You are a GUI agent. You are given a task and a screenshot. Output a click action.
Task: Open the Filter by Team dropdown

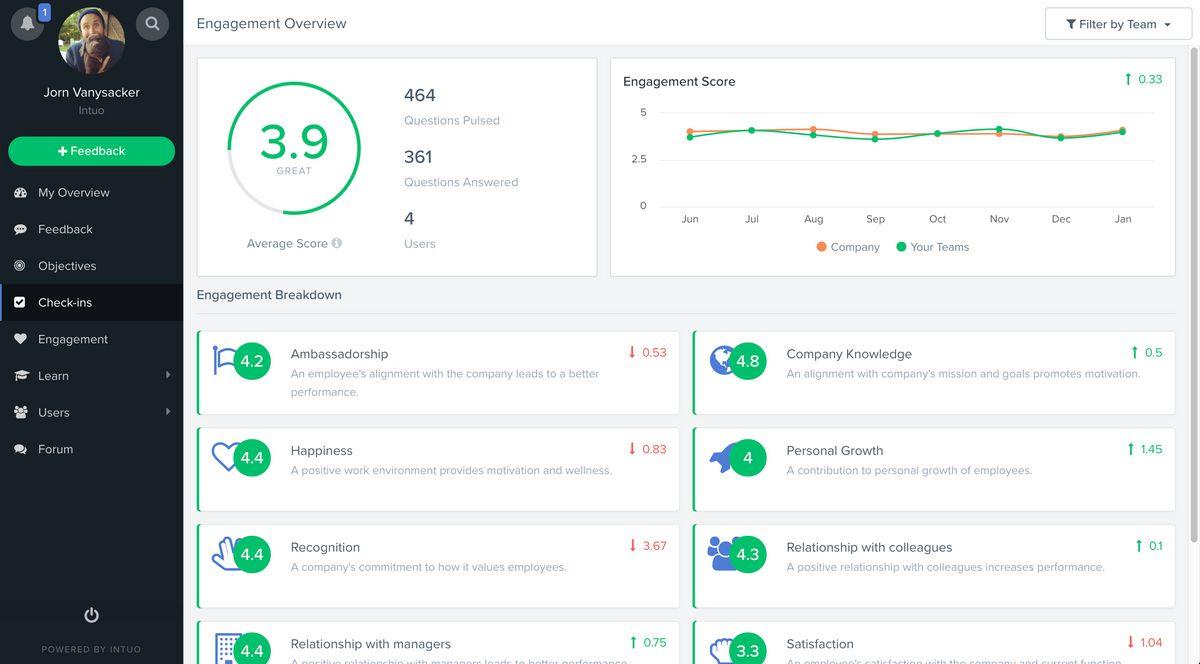(1118, 24)
